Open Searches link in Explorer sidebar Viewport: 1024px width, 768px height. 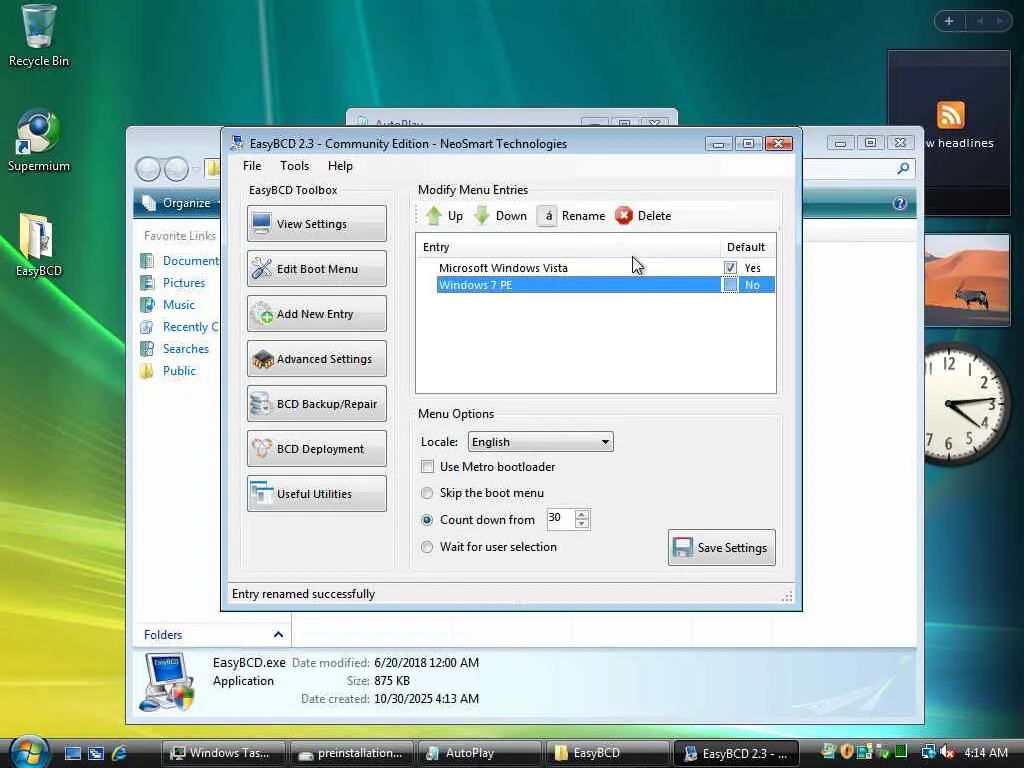(175, 349)
